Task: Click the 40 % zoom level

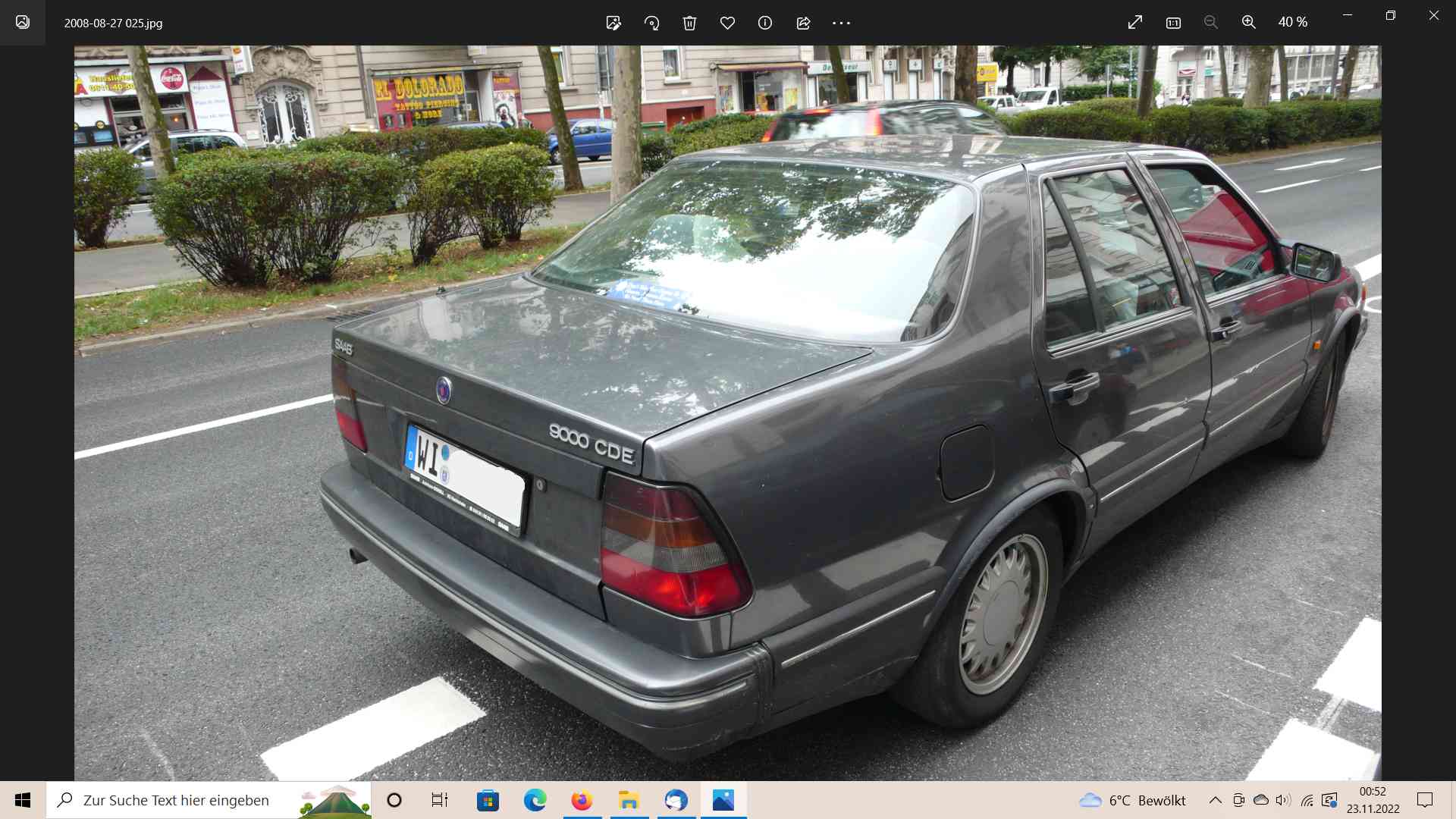Action: pos(1292,23)
